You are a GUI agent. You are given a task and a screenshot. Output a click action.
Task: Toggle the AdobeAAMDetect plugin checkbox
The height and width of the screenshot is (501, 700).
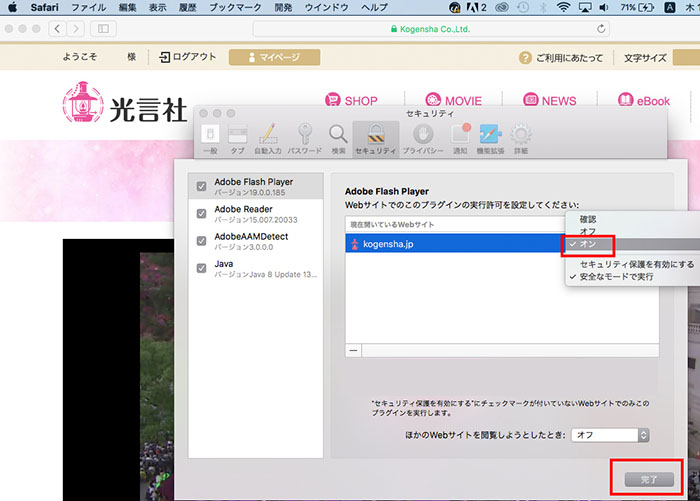click(x=201, y=241)
